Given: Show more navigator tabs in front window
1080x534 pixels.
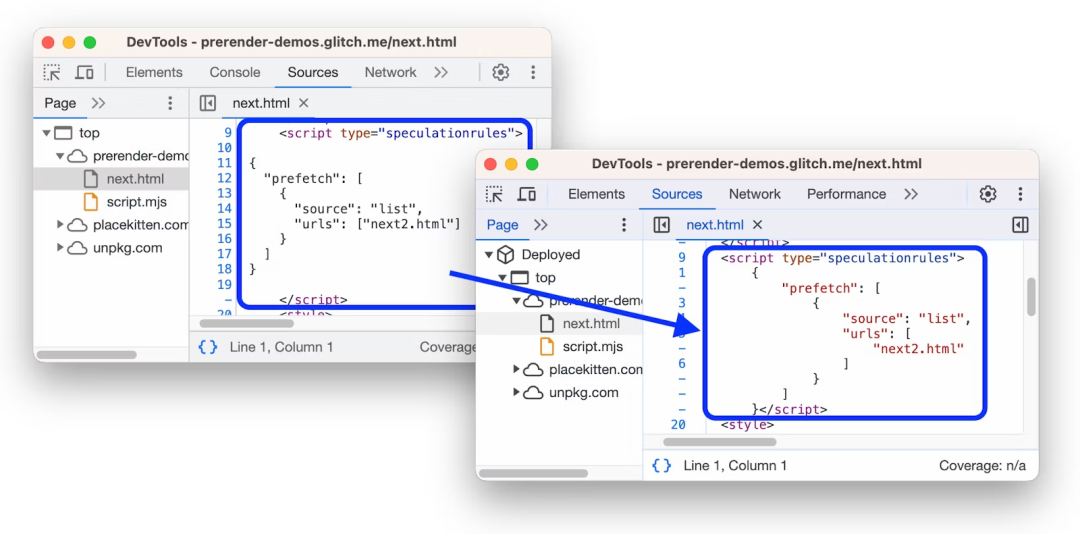Looking at the screenshot, I should [541, 225].
